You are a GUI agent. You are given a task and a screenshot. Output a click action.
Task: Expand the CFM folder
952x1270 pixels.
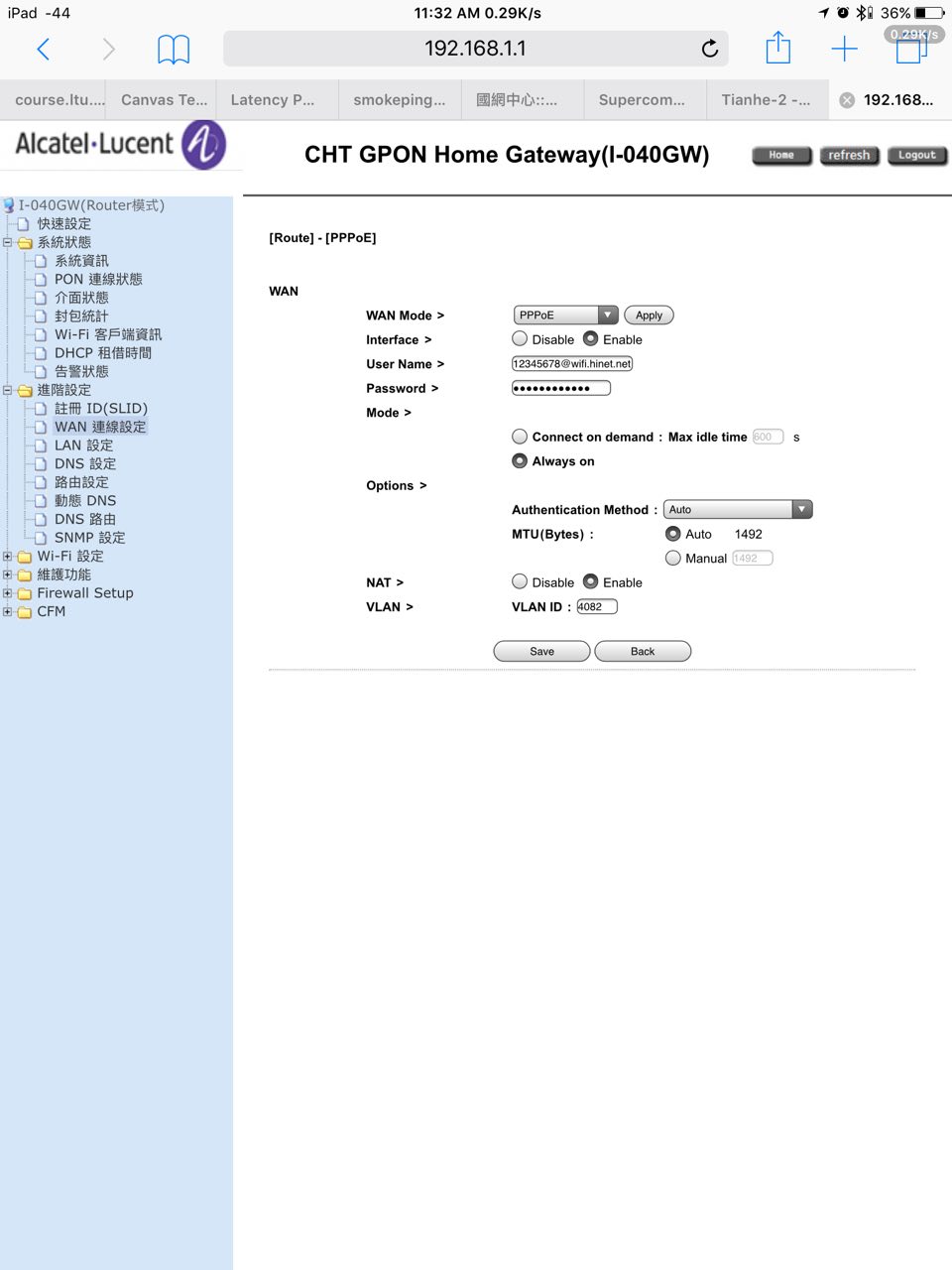pyautogui.click(x=8, y=612)
